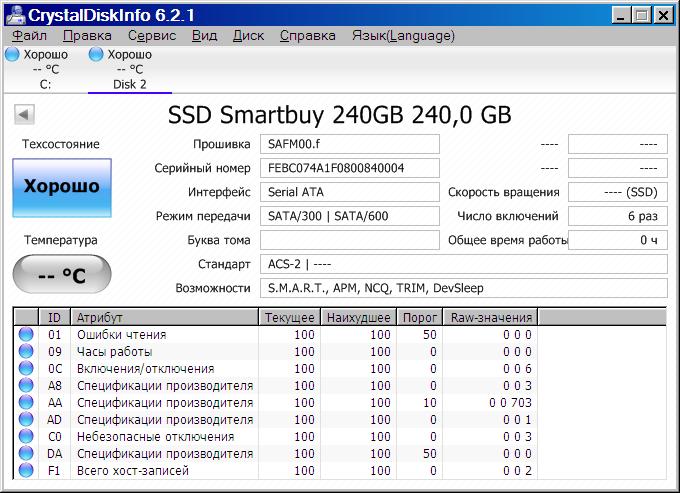
Task: Click the Raw-значения column header
Action: (x=490, y=317)
